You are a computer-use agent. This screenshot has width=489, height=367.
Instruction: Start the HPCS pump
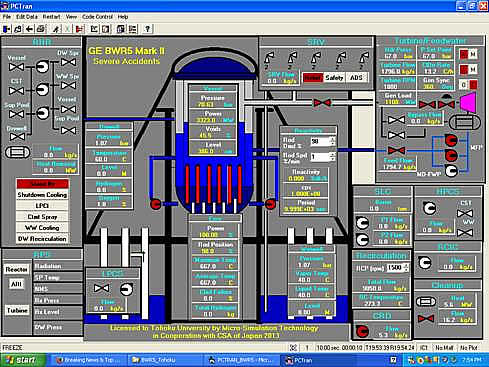coord(430,208)
